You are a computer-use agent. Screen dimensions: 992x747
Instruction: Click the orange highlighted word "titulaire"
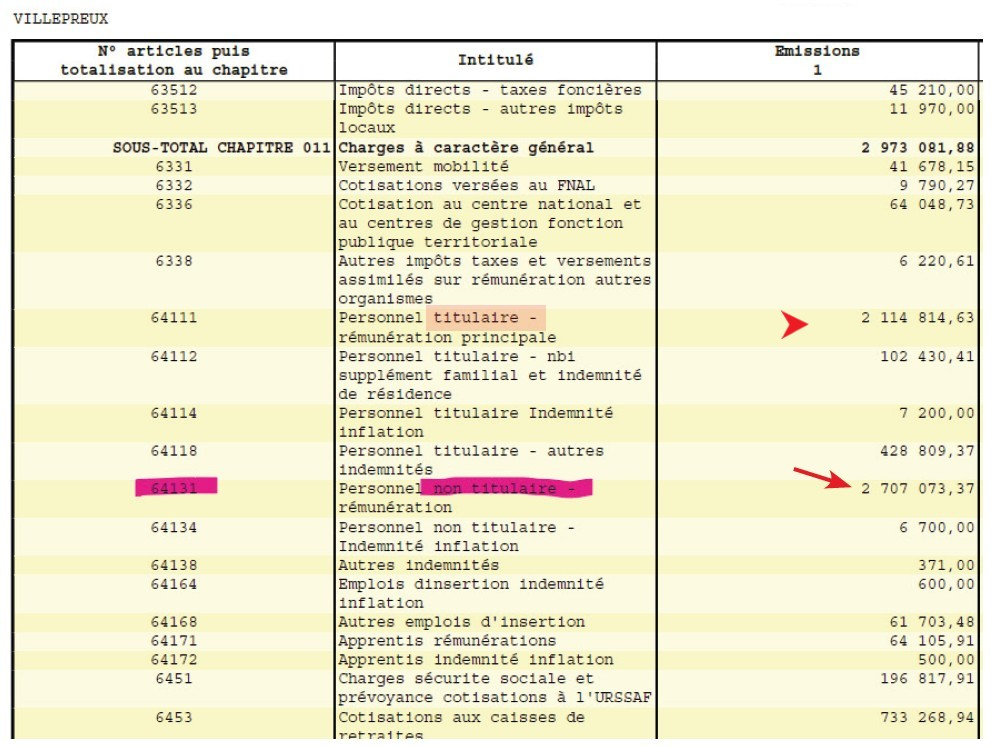(487, 318)
